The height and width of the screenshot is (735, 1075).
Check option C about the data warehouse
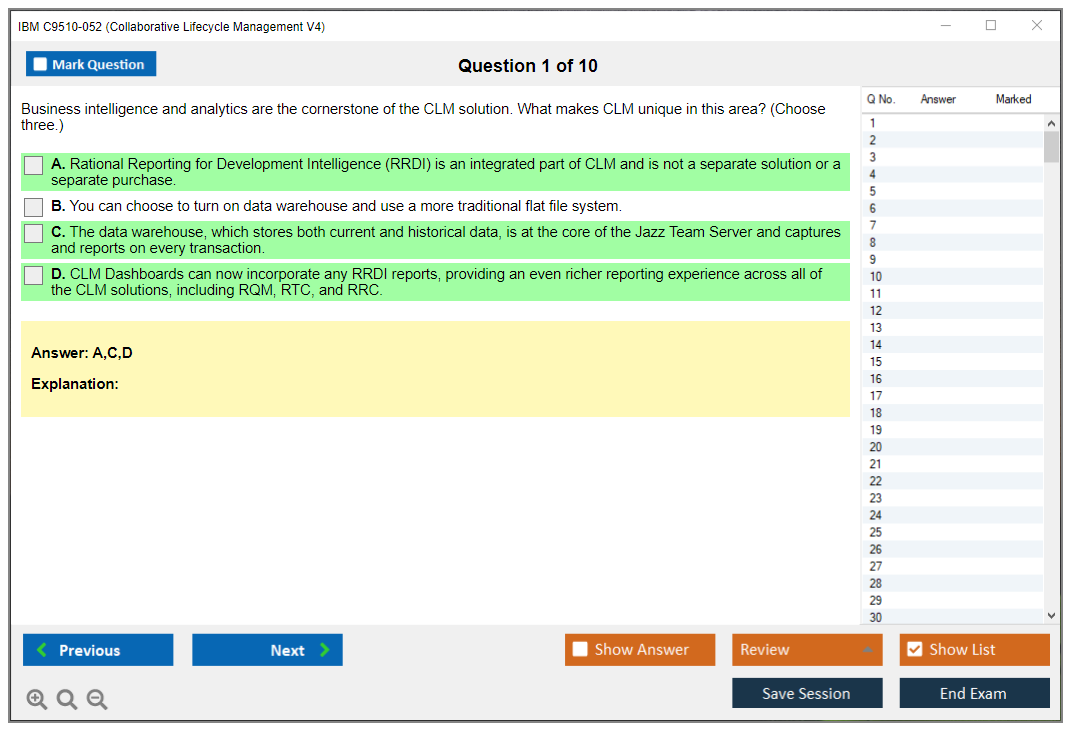click(x=34, y=233)
